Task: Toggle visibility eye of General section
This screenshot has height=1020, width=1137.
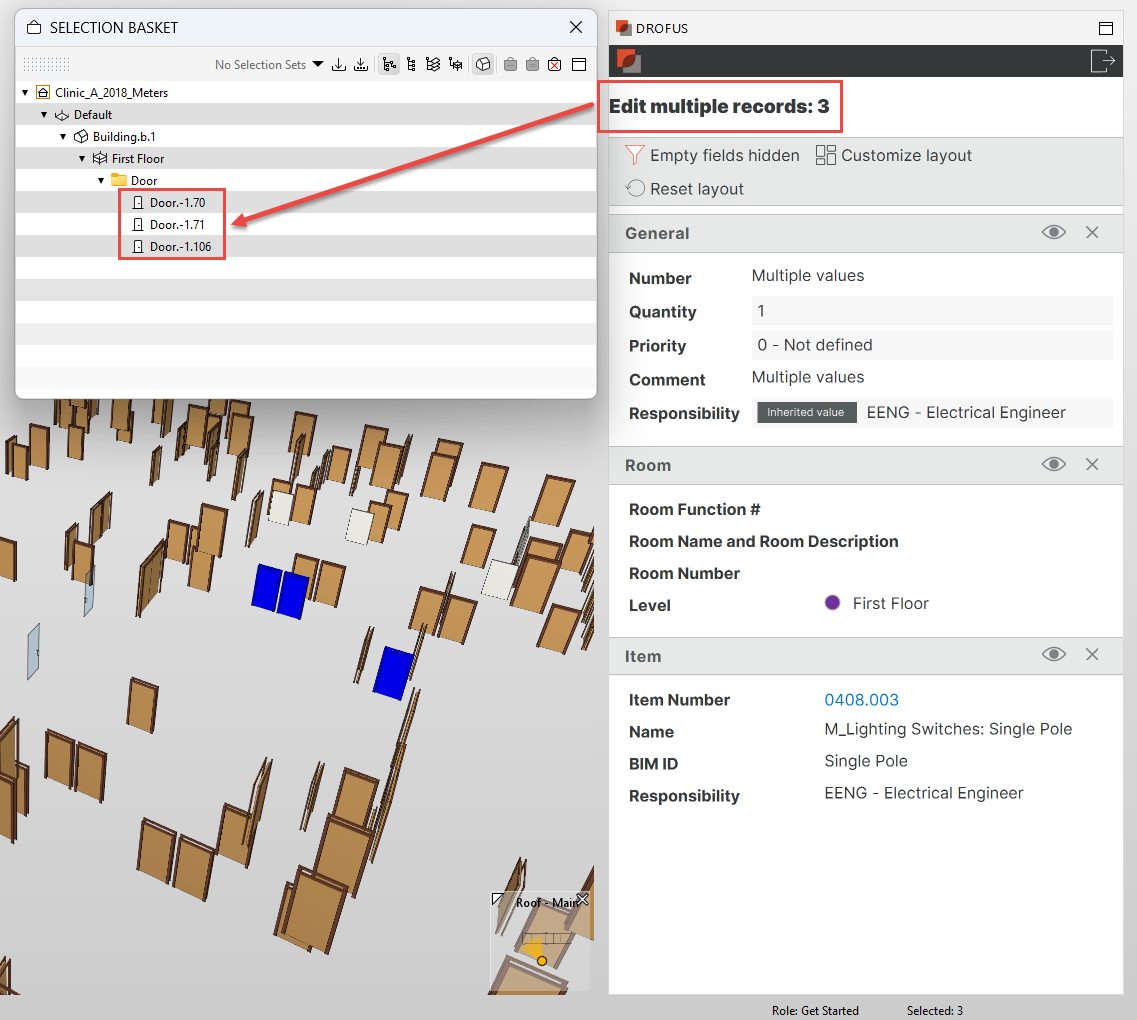Action: (x=1053, y=233)
